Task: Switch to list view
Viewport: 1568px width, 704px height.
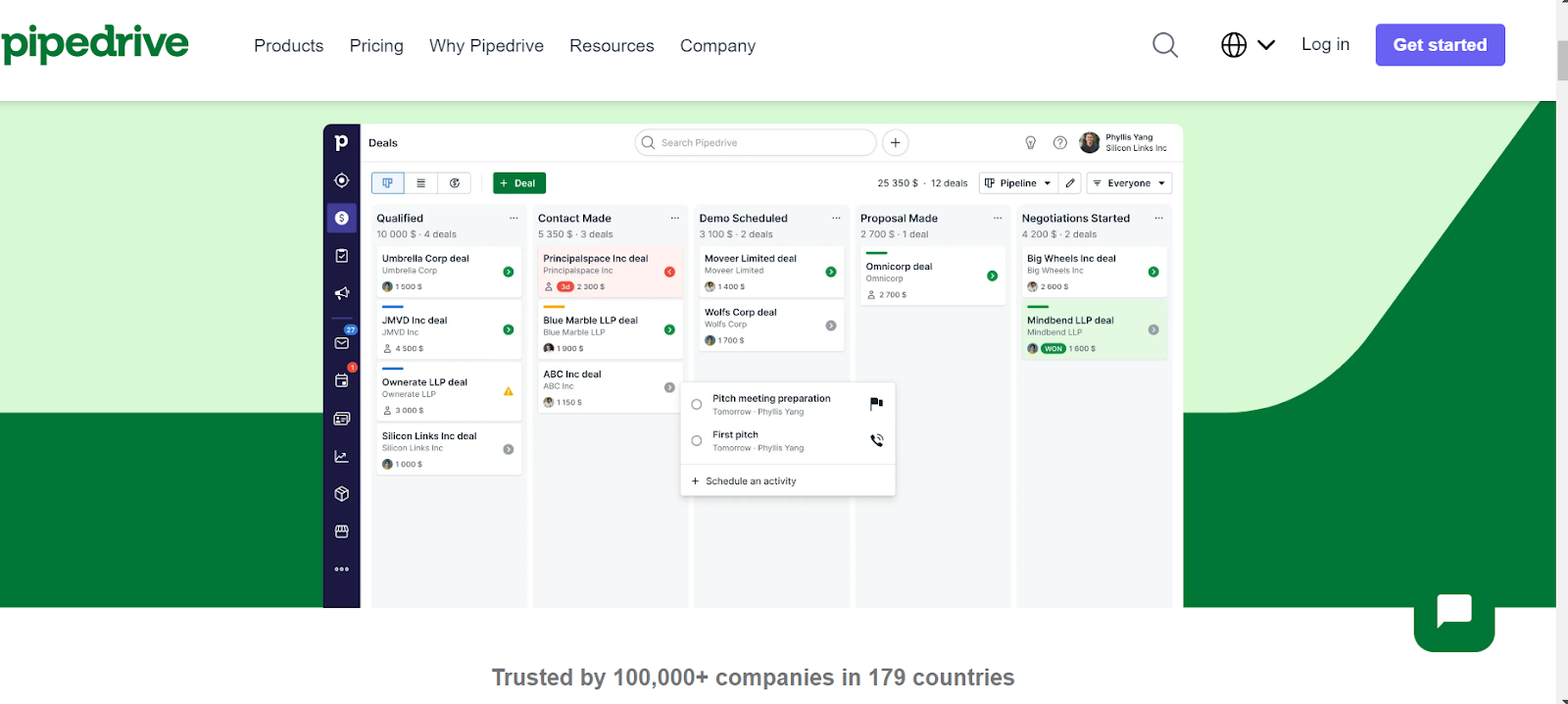Action: pyautogui.click(x=420, y=183)
